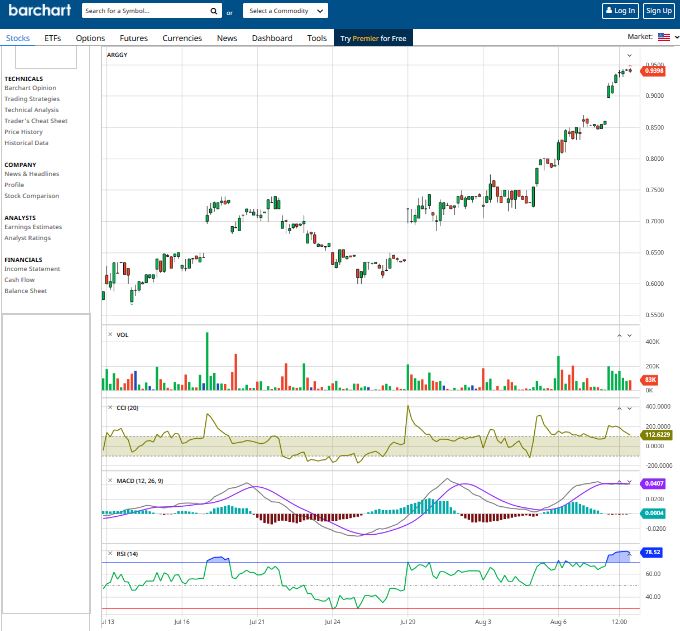Open Stock Comparison link

coord(32,196)
